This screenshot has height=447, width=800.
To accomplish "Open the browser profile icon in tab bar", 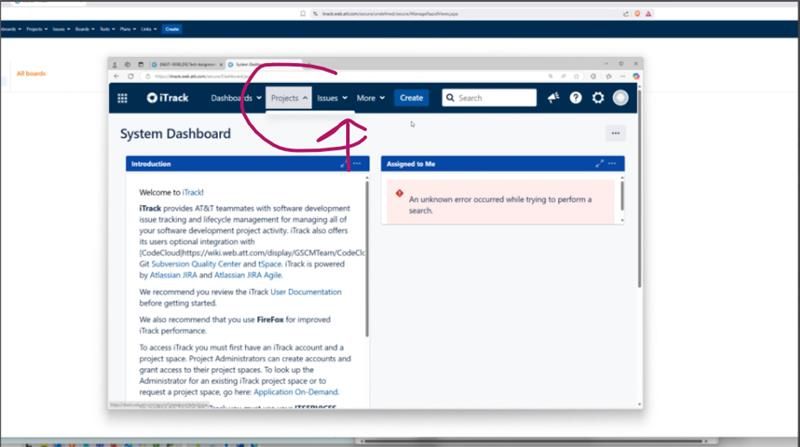I will (x=115, y=64).
